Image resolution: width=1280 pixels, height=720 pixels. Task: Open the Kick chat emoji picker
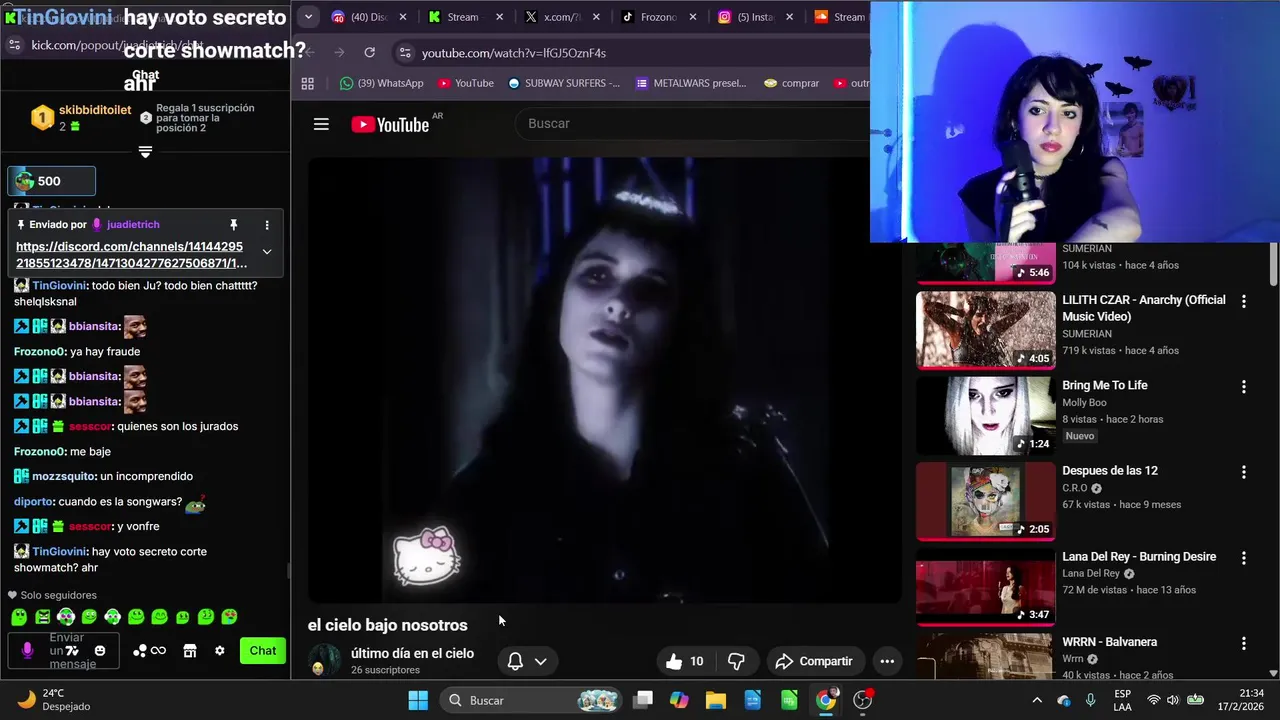[x=99, y=651]
